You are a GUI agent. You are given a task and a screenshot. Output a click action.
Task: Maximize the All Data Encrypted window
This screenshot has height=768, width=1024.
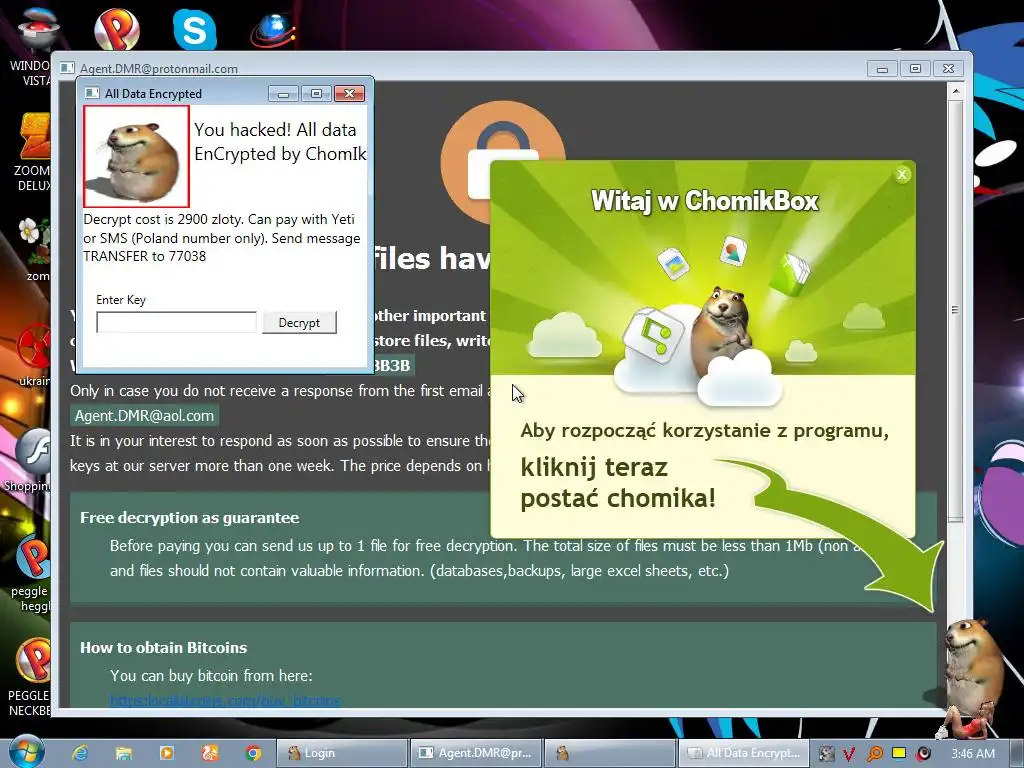(316, 94)
